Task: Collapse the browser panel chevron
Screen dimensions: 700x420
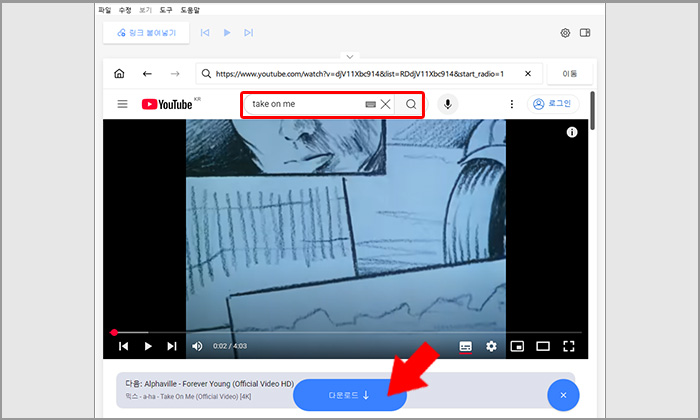Action: (x=350, y=57)
